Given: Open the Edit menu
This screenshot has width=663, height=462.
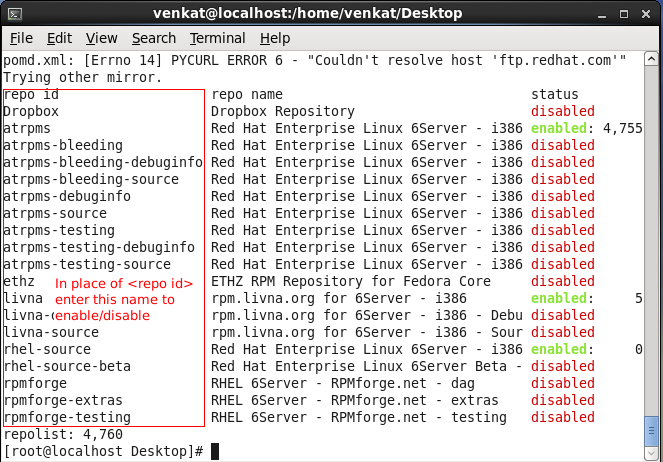Looking at the screenshot, I should 59,38.
